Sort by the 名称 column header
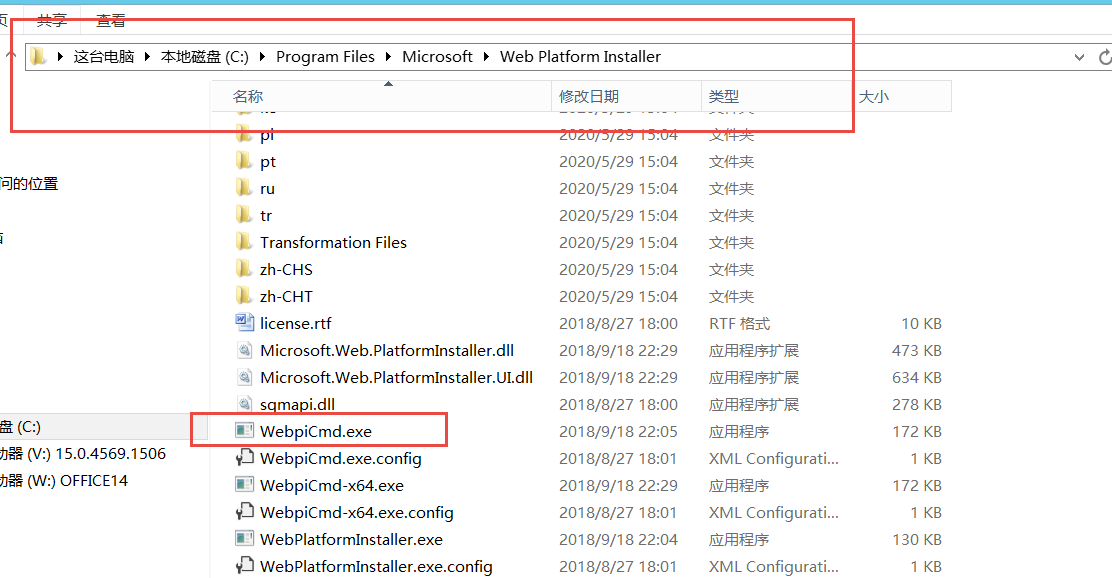The height and width of the screenshot is (578, 1112). (382, 96)
